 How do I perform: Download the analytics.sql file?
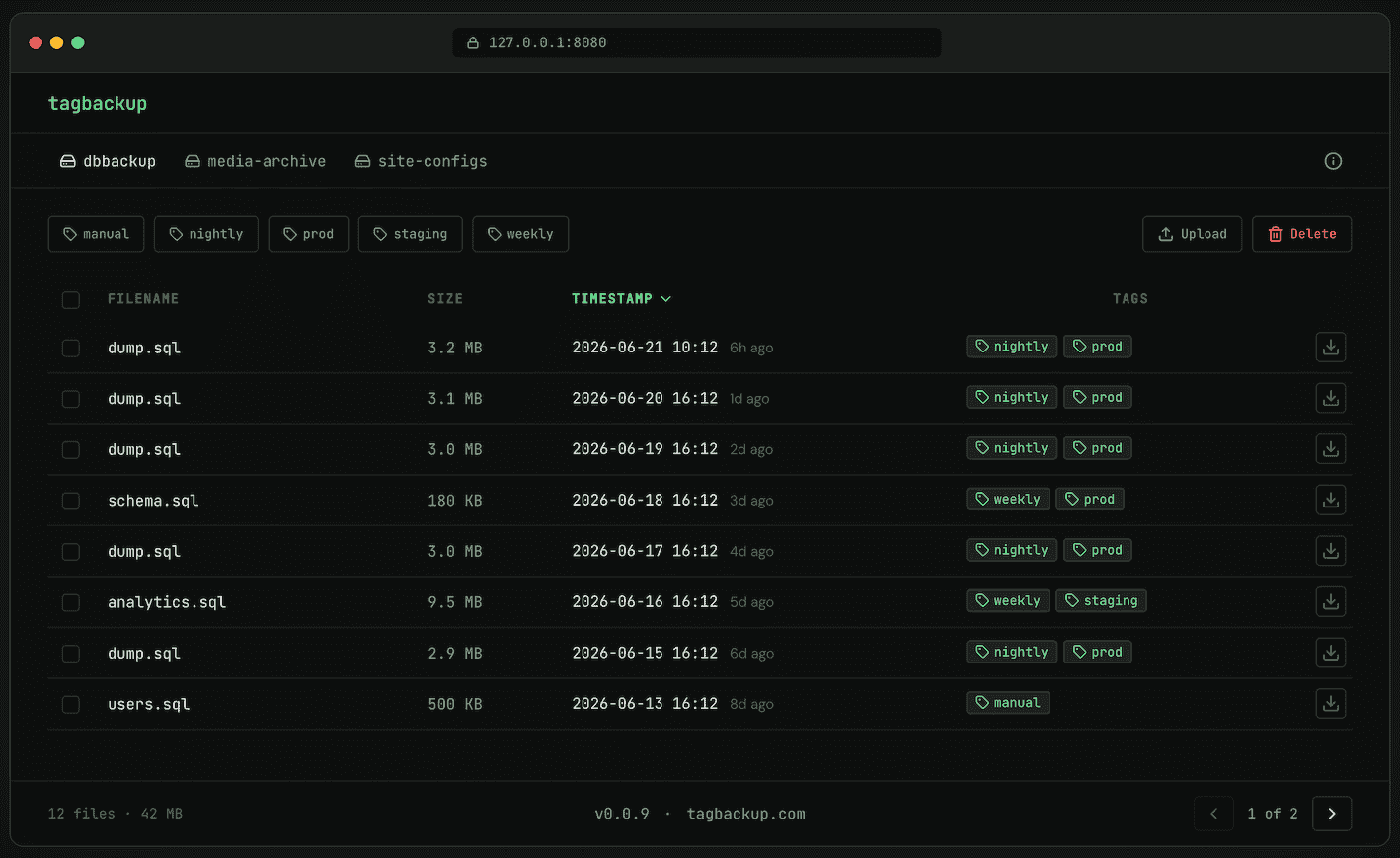pos(1331,601)
